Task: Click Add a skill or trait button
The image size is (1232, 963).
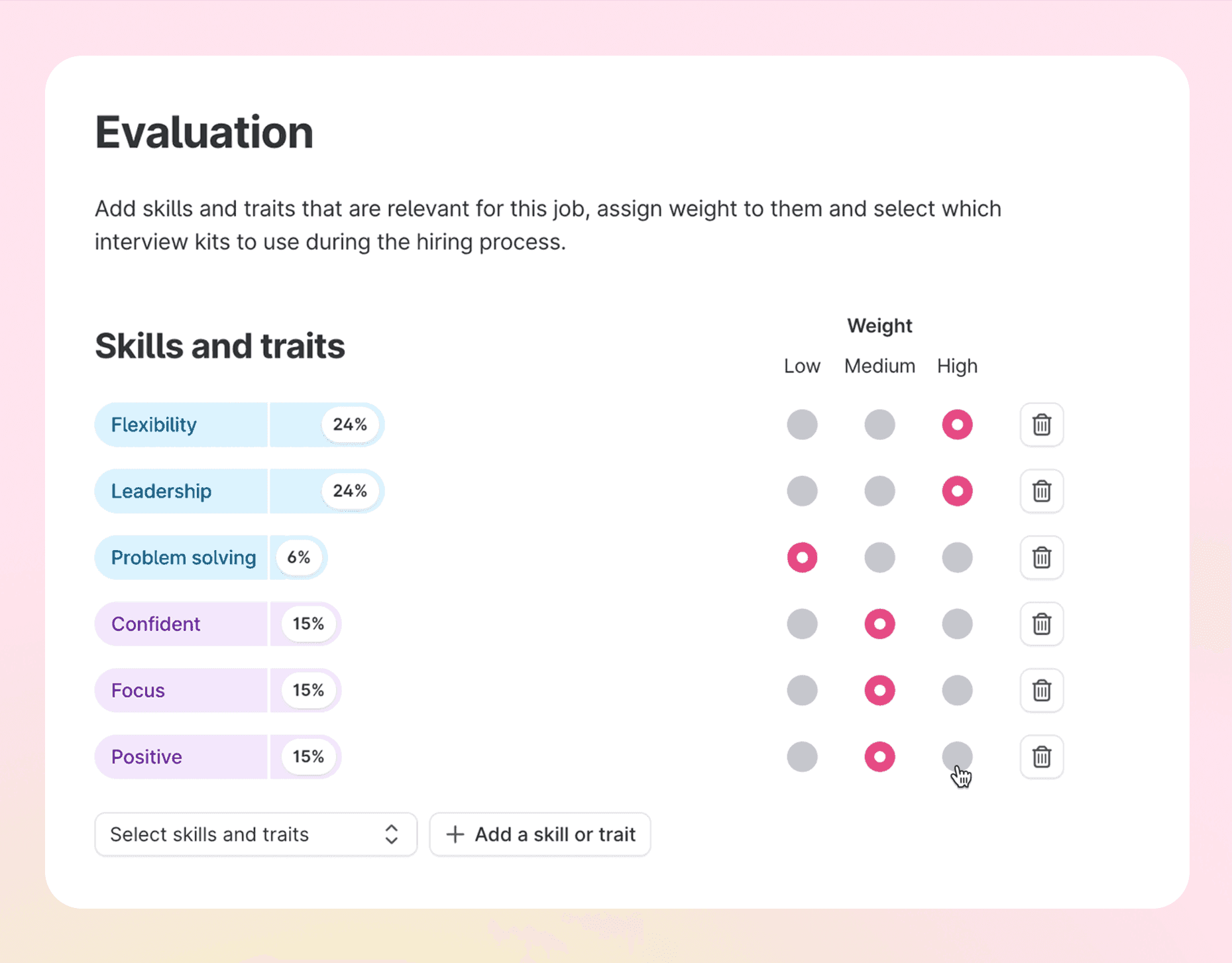Action: click(540, 834)
